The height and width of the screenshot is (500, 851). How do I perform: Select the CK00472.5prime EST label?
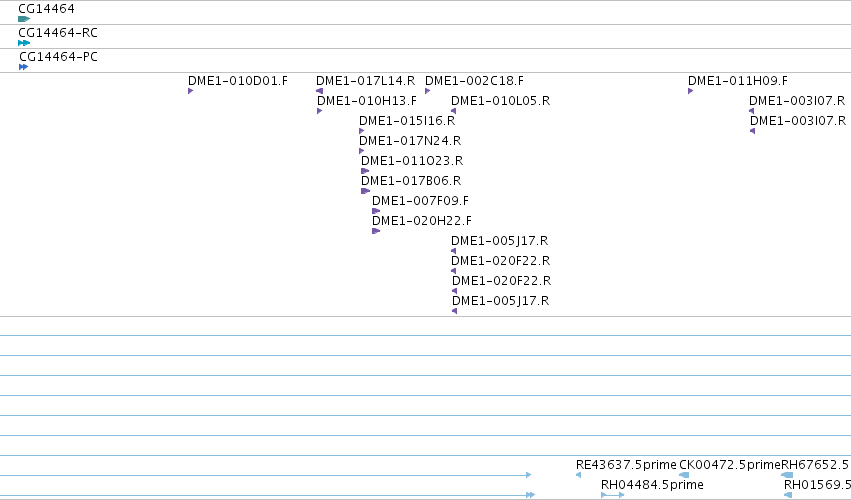click(x=729, y=465)
